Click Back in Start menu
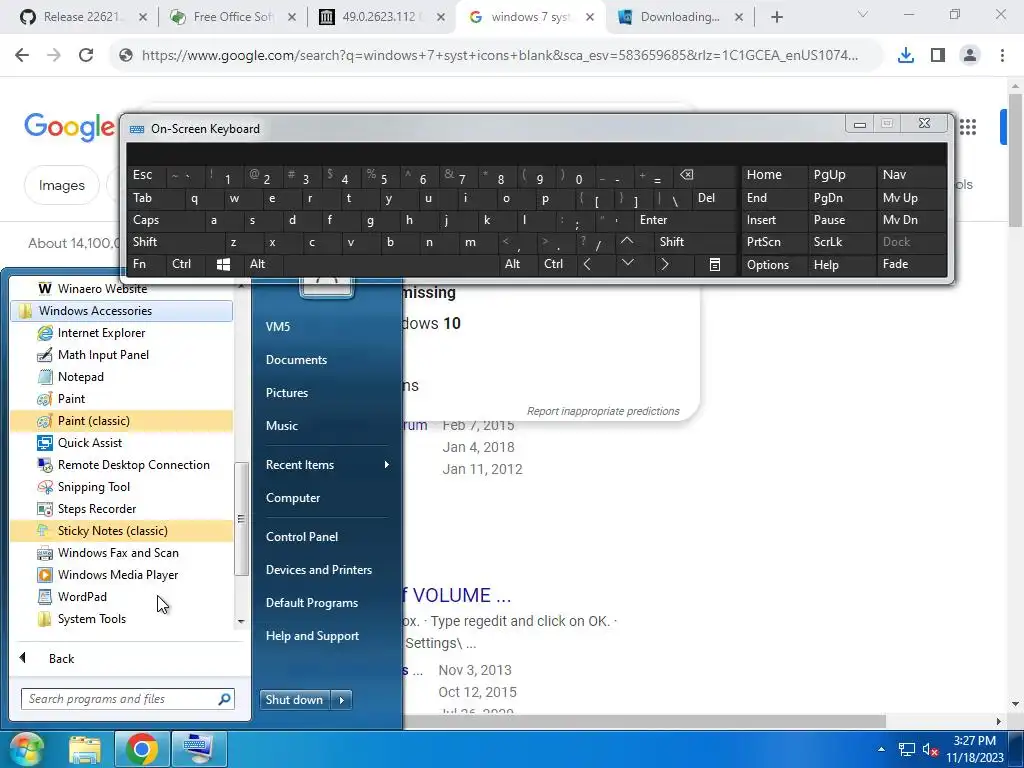This screenshot has width=1024, height=768. (x=61, y=659)
